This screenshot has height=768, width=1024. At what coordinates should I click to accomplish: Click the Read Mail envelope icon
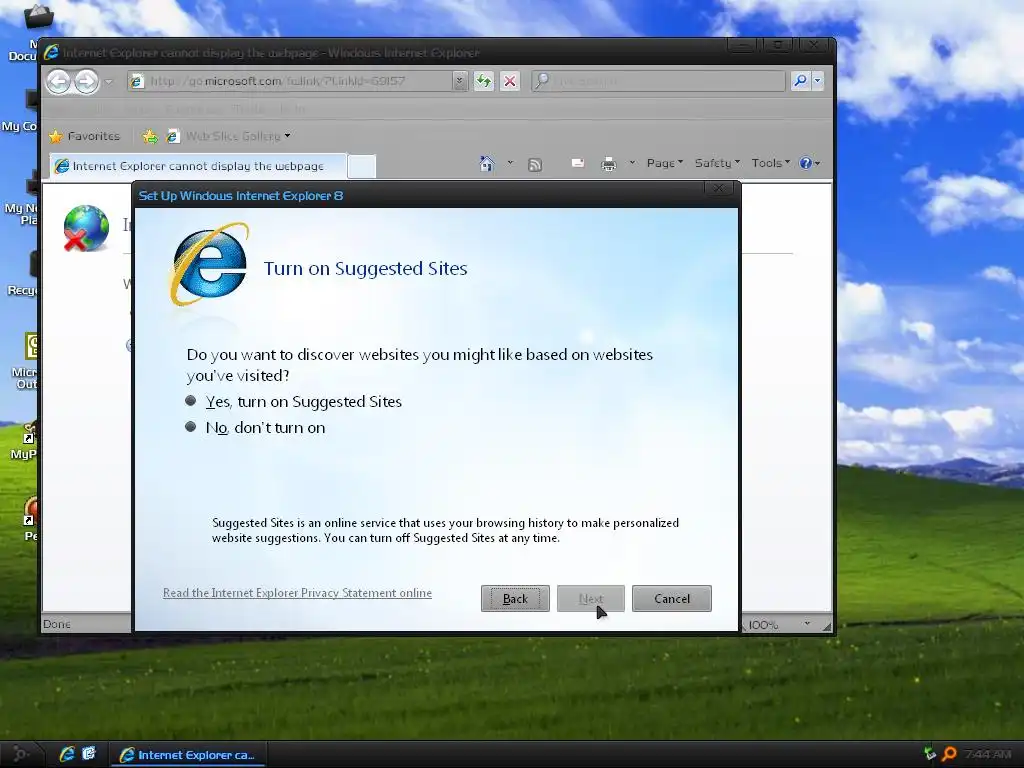(578, 163)
